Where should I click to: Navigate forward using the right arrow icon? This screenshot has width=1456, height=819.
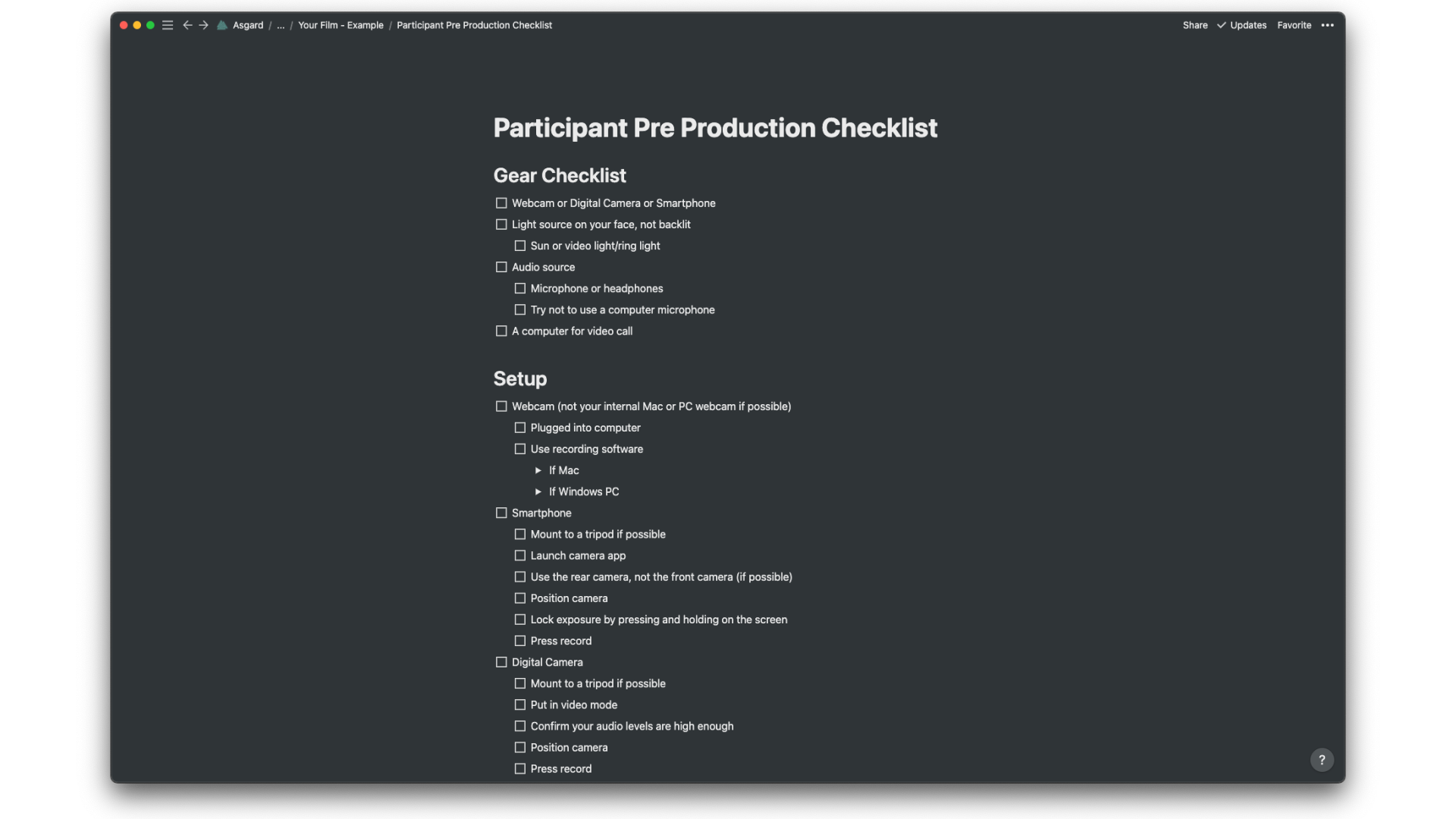(x=203, y=25)
